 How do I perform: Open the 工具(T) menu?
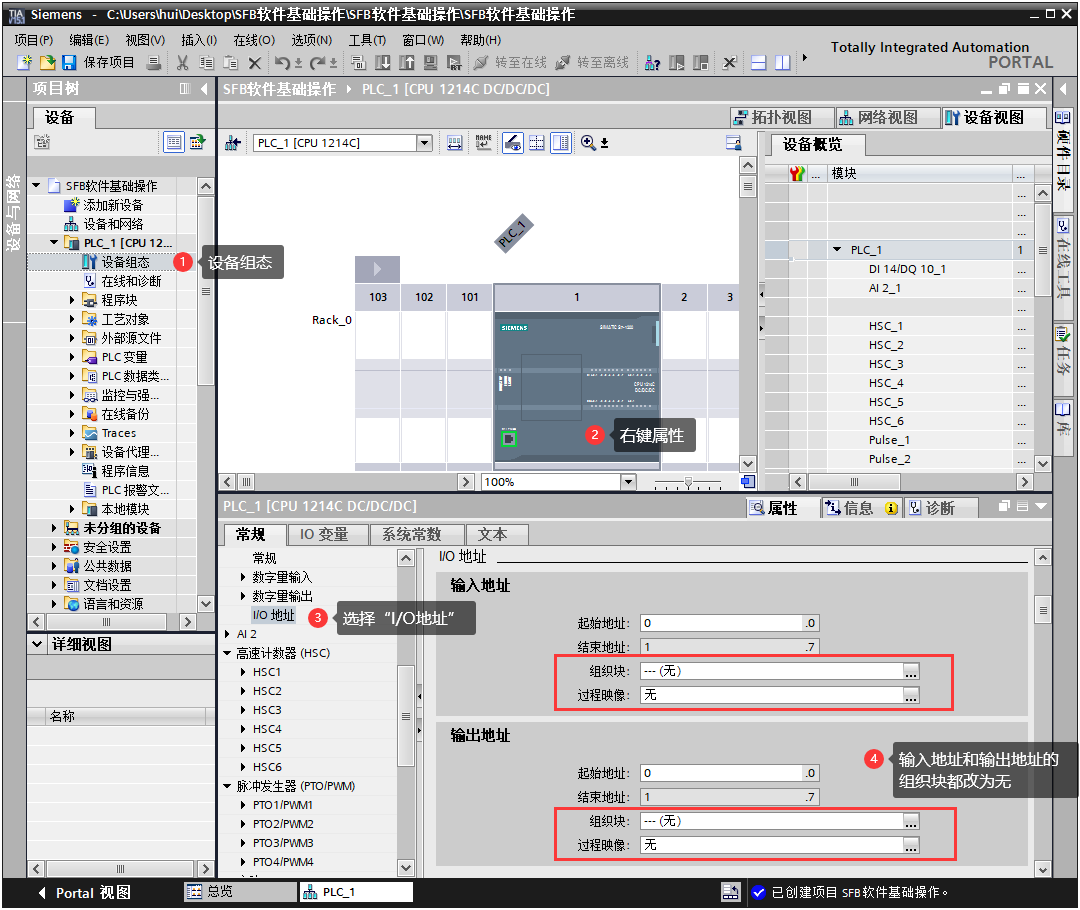[367, 40]
